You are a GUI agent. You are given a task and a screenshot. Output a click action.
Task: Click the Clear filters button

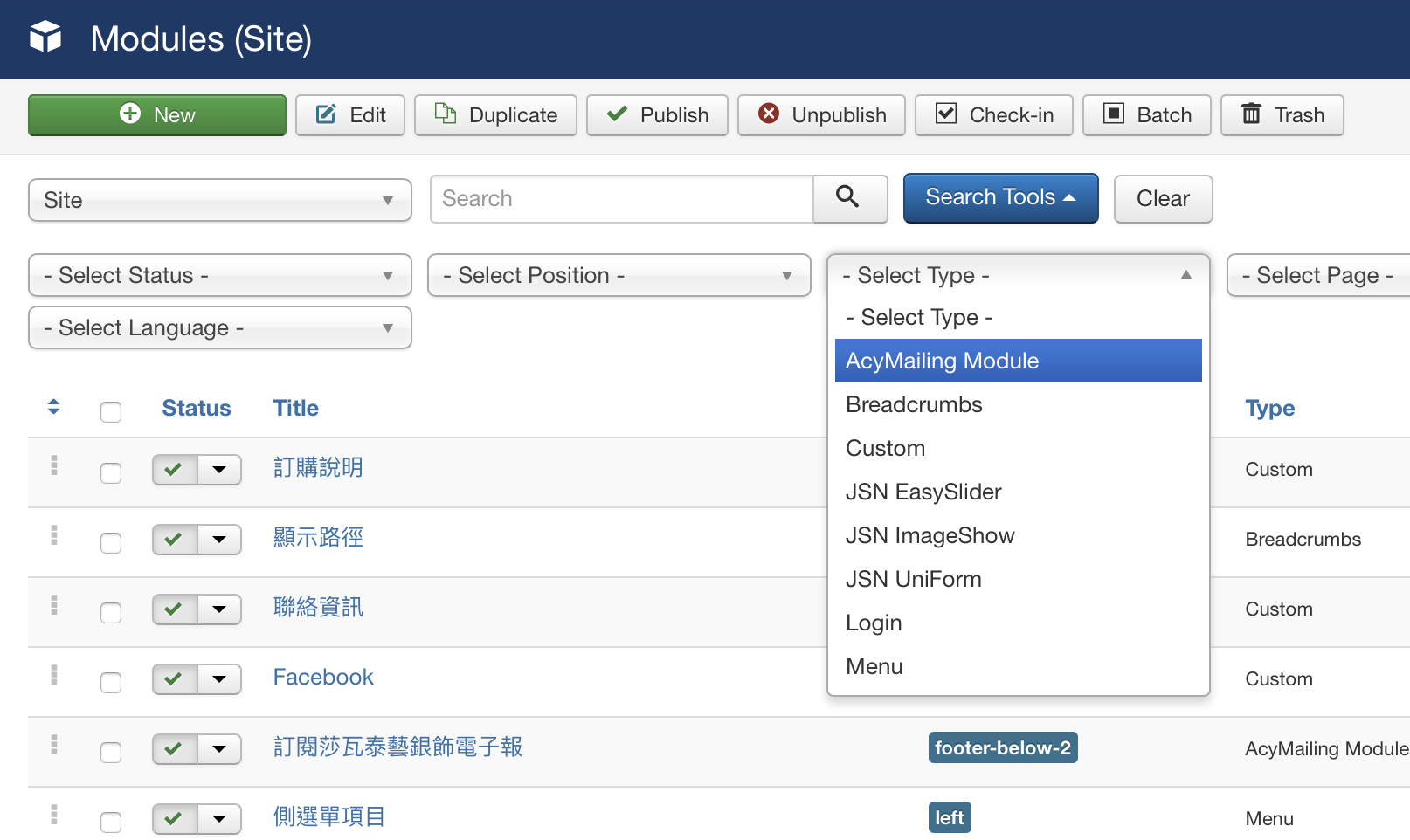click(1162, 198)
